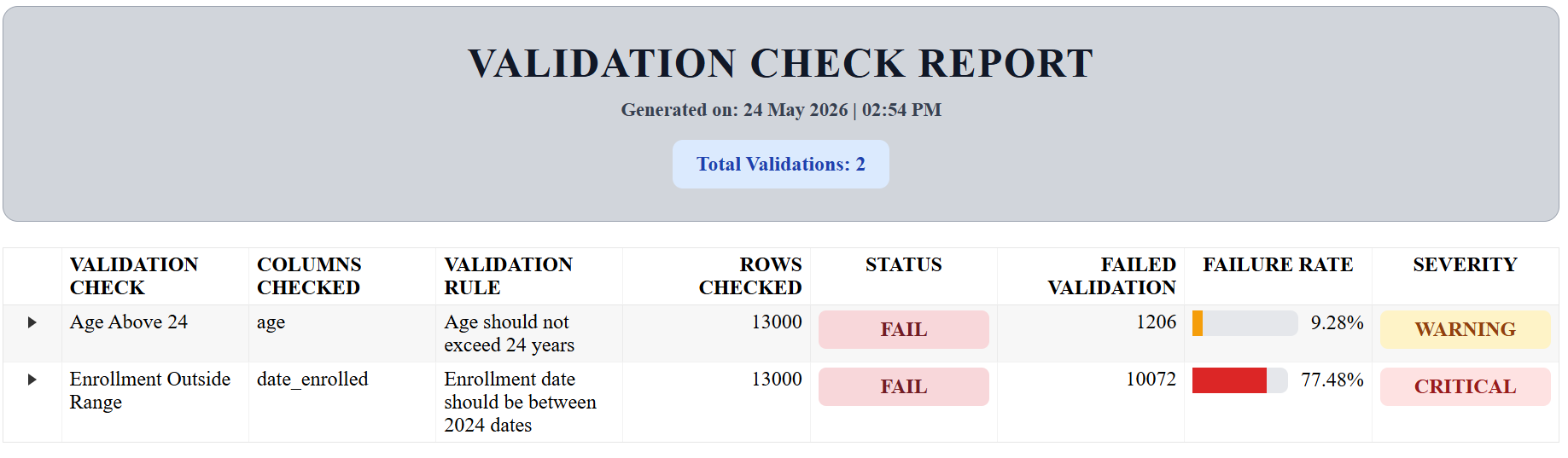Screen dimensions: 1568x458
Task: Select the CRITICAL severity badge
Action: pos(1465,386)
